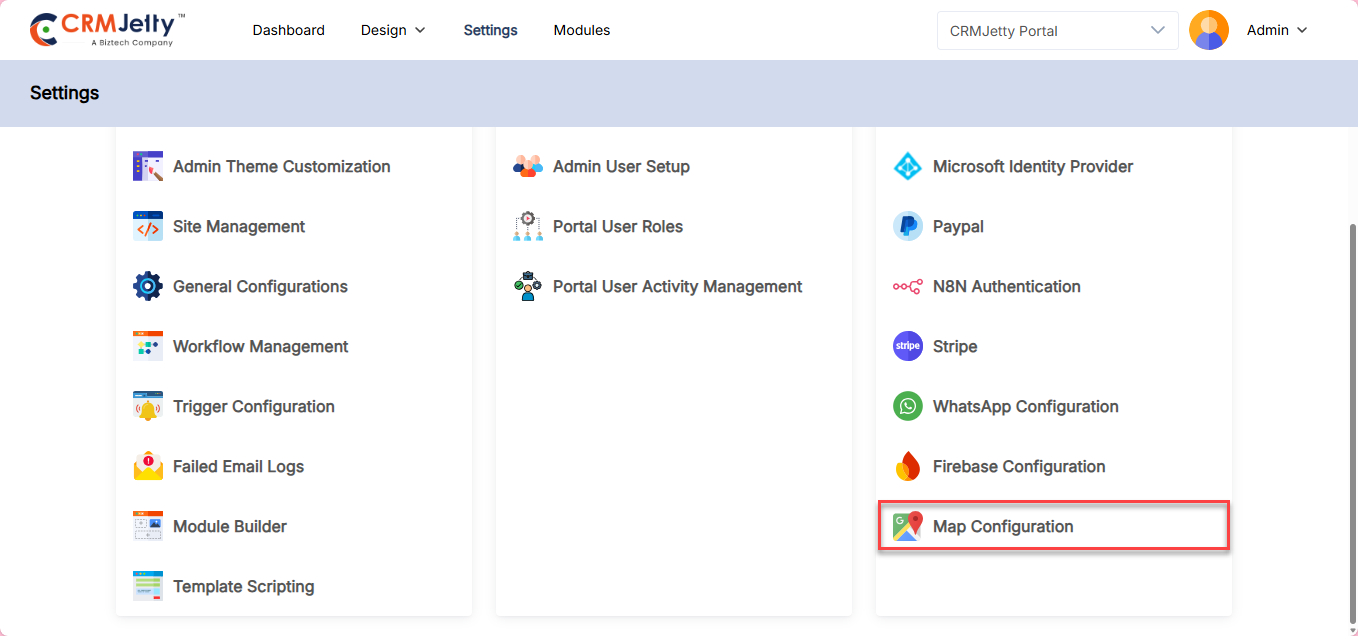Image resolution: width=1358 pixels, height=636 pixels.
Task: Open the Portal User Roles link
Action: point(617,227)
